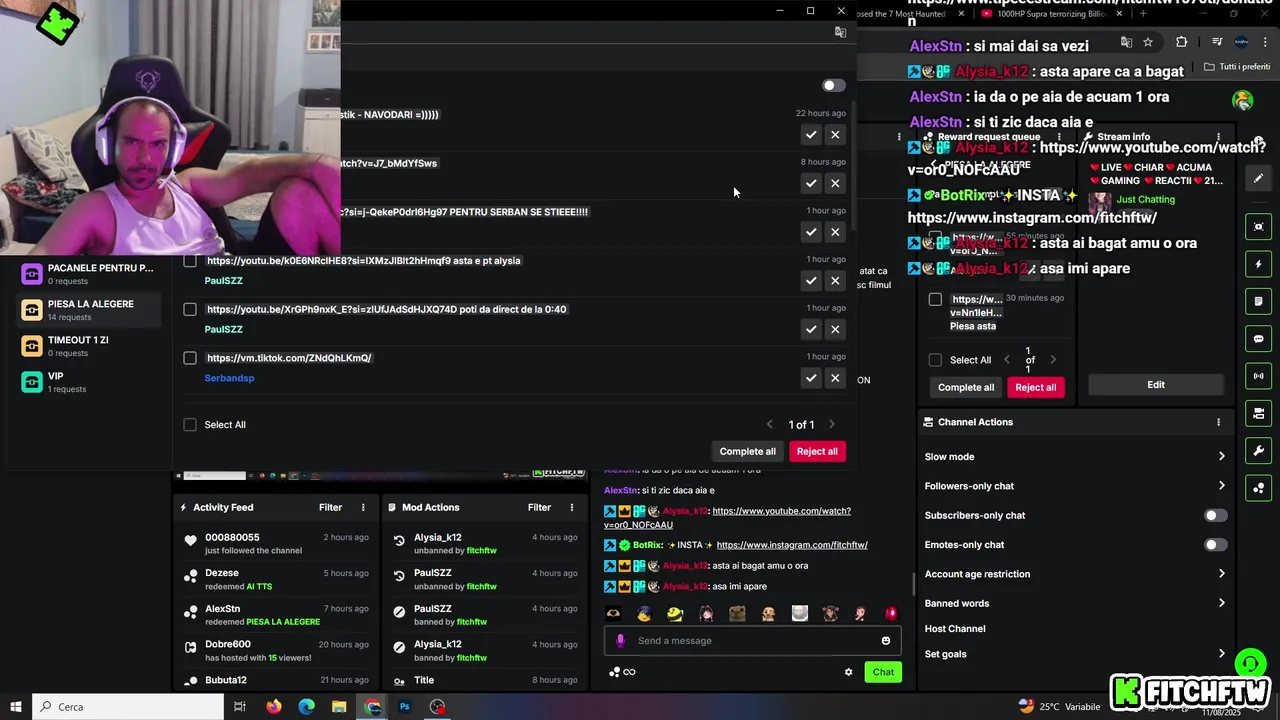This screenshot has height=720, width=1280.
Task: Reject Serbandsp's tiktok link request
Action: coord(835,378)
